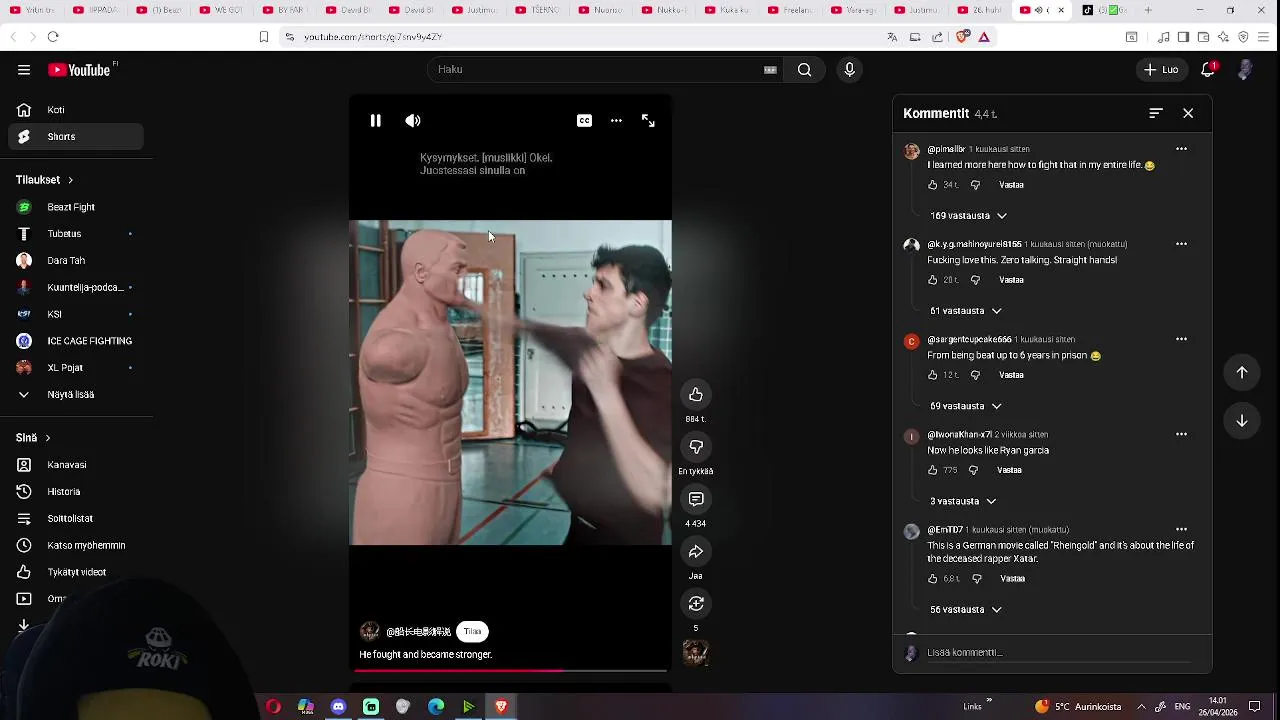The height and width of the screenshot is (720, 1280).
Task: Open the Short's three-dot options menu
Action: tap(616, 121)
